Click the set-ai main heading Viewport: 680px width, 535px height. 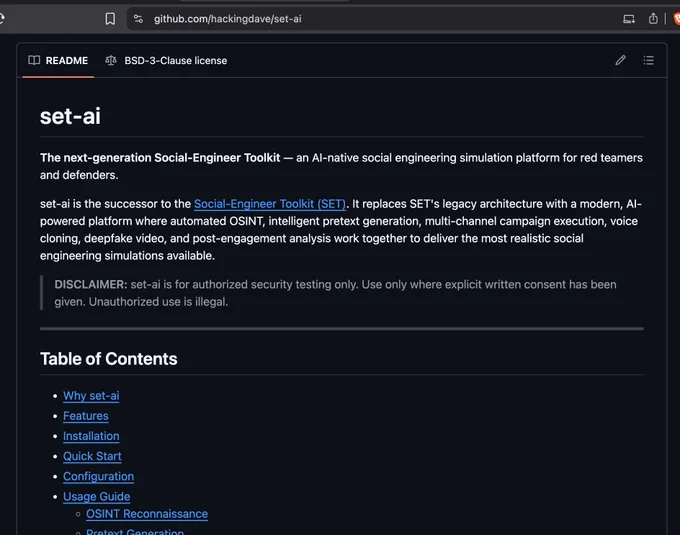[x=70, y=116]
